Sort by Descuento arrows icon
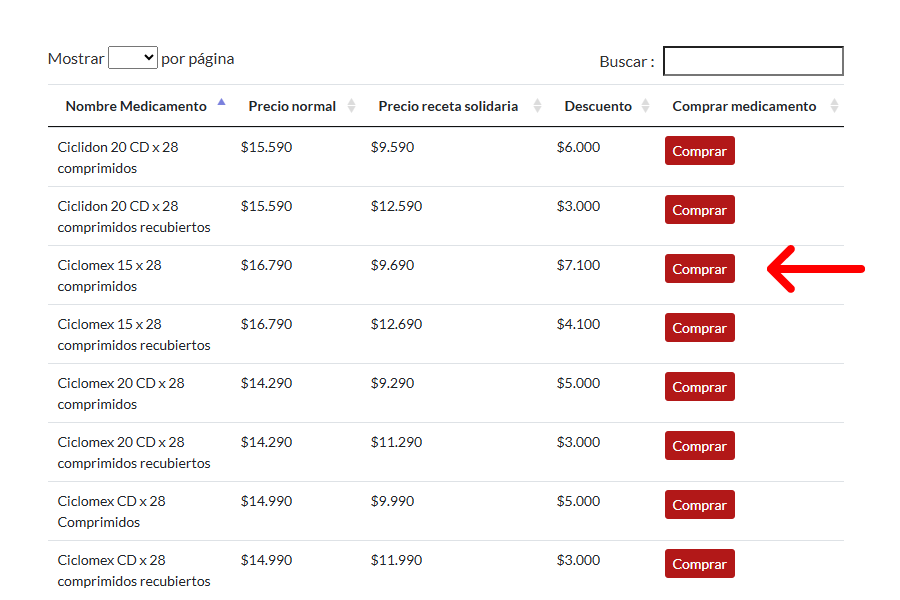Viewport: 900px width, 600px height. tap(645, 106)
